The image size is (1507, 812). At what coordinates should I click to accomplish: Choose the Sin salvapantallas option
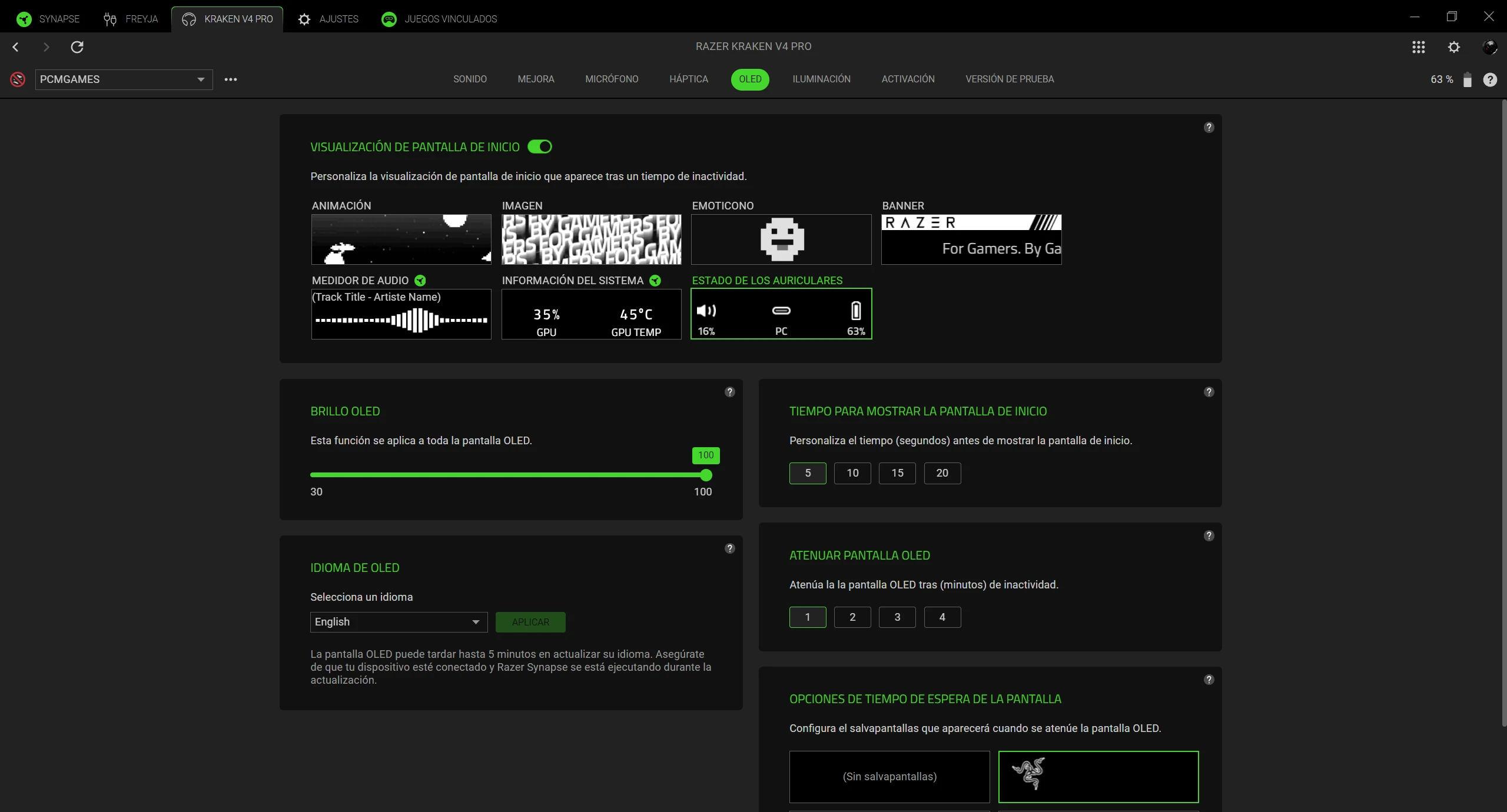889,777
